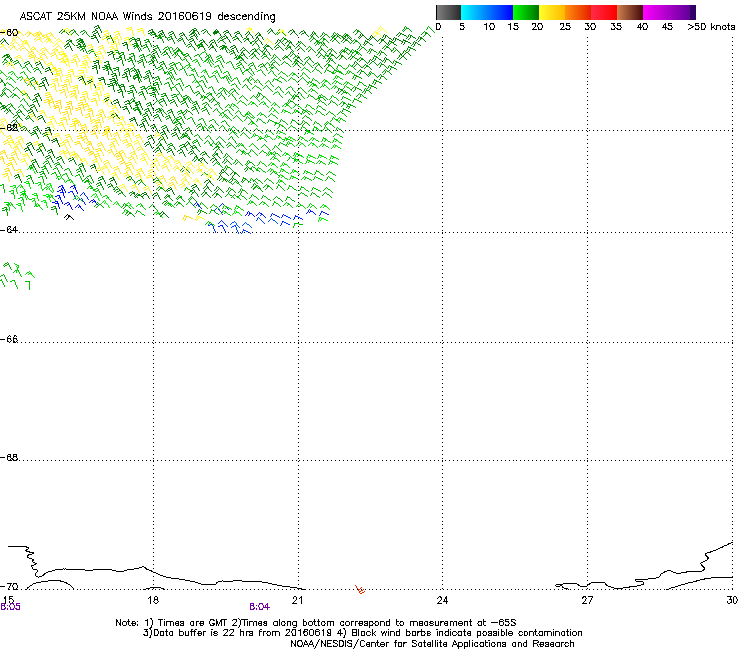Click the '30' longitude label on the bottom axis
The image size is (740, 650).
point(732,600)
